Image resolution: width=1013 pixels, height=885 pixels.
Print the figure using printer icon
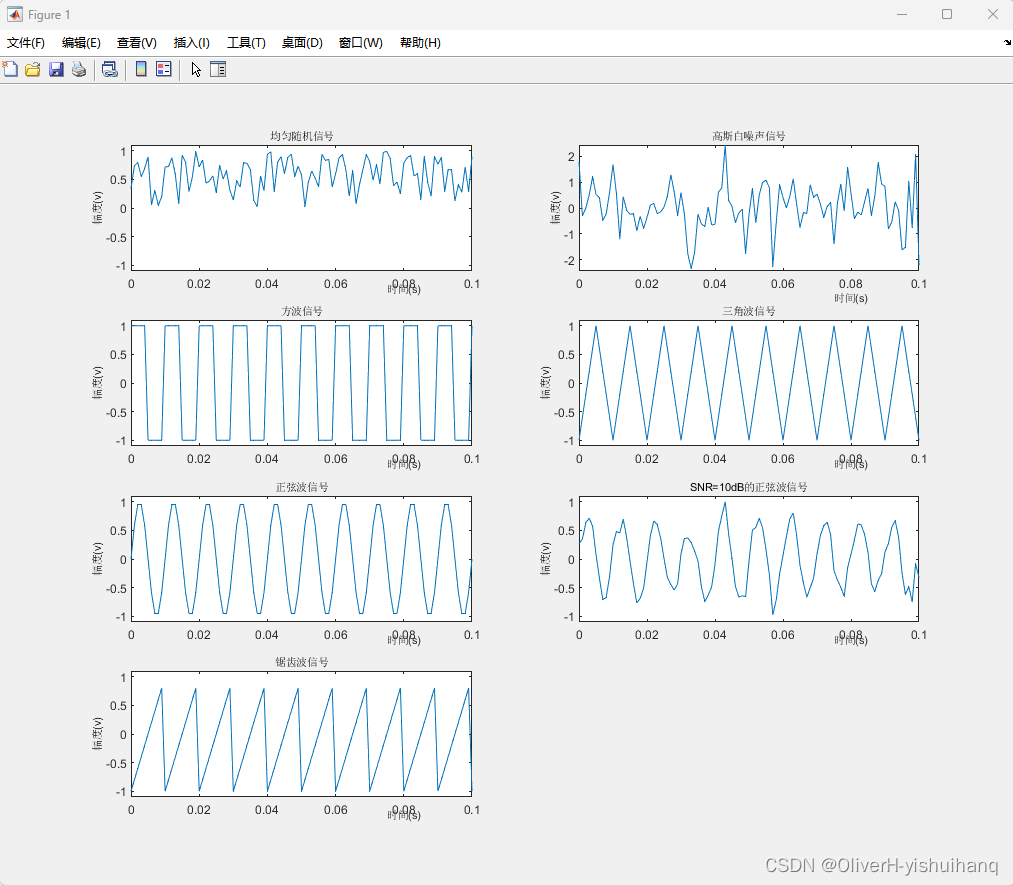point(79,69)
